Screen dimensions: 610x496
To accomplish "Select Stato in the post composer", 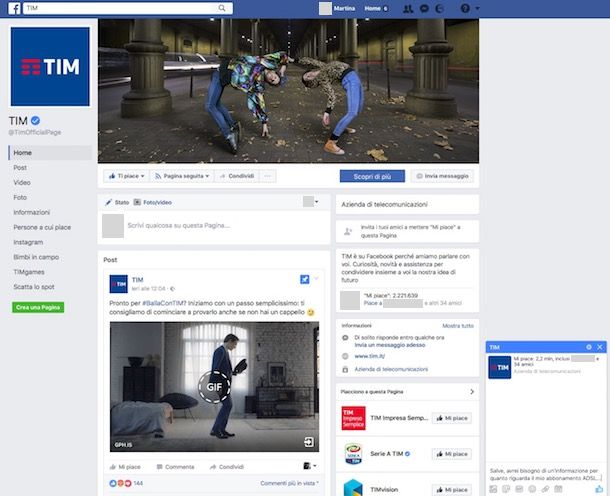I will tap(117, 202).
